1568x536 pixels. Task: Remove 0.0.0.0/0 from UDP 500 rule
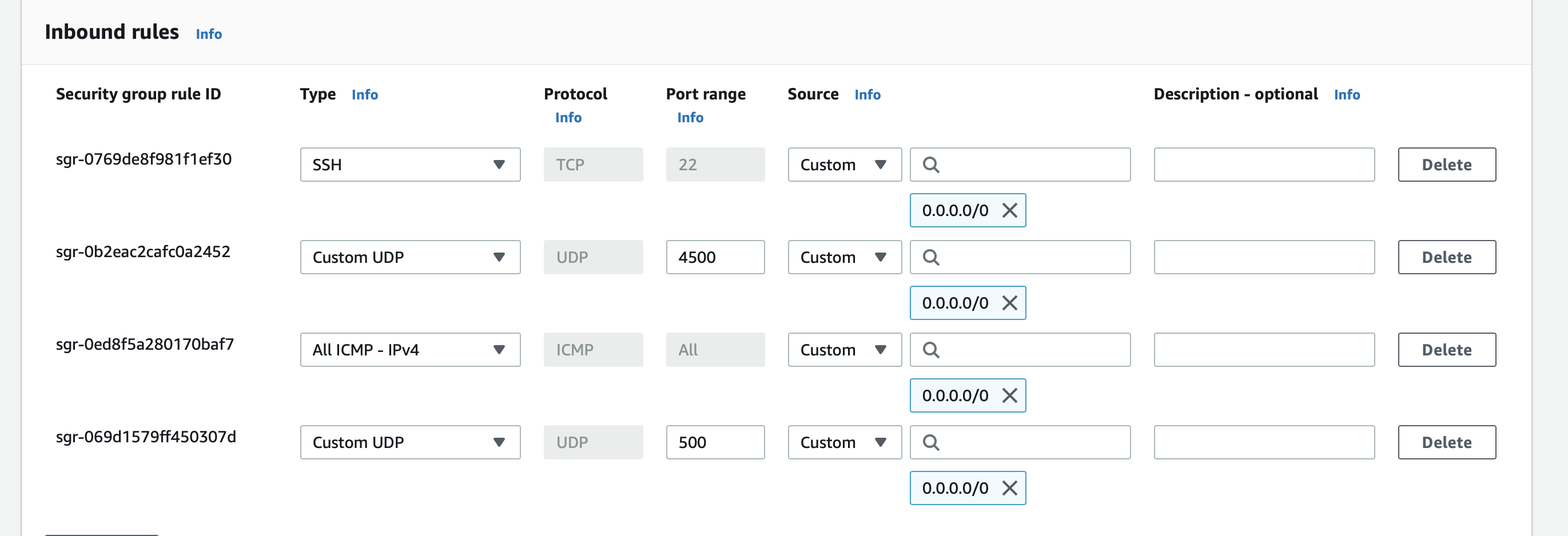pyautogui.click(x=1009, y=488)
